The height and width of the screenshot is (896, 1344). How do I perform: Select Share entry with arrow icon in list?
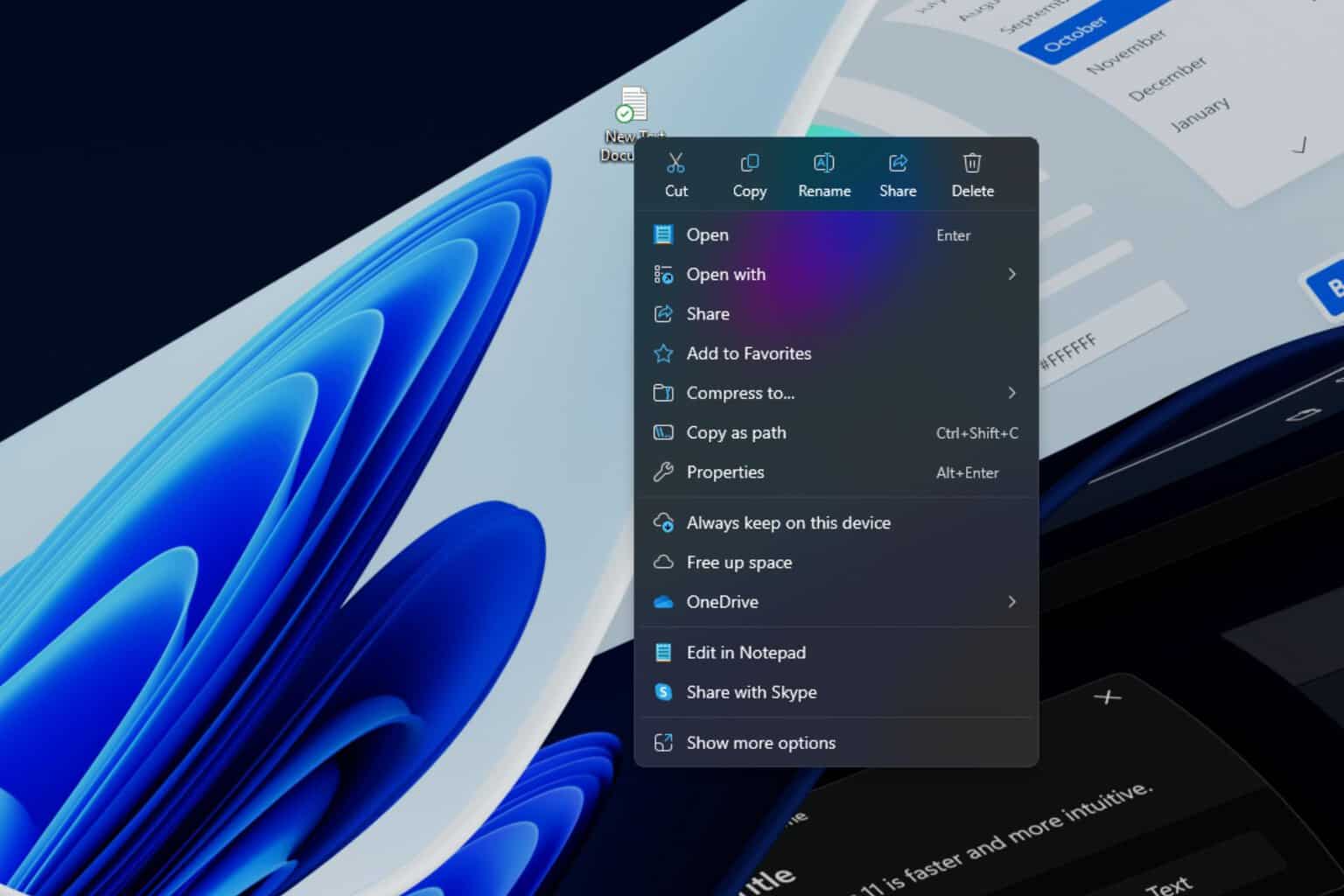pos(707,314)
